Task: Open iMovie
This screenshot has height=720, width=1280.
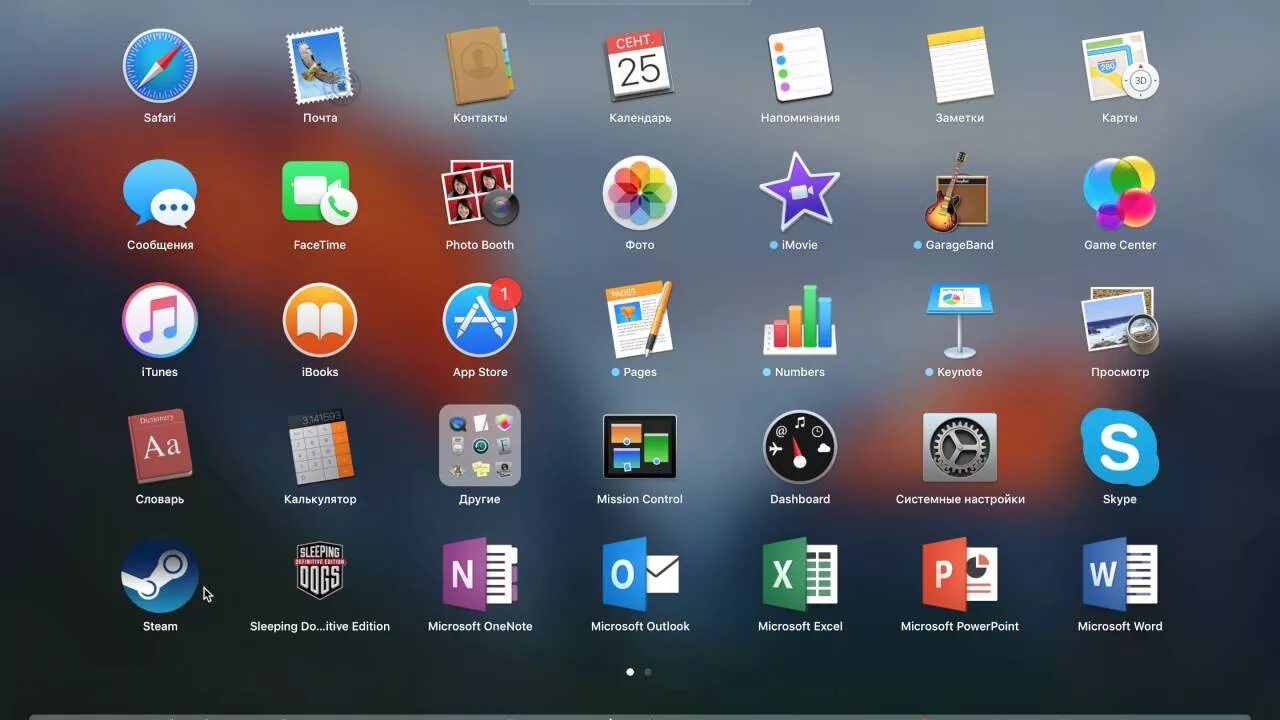Action: 800,191
